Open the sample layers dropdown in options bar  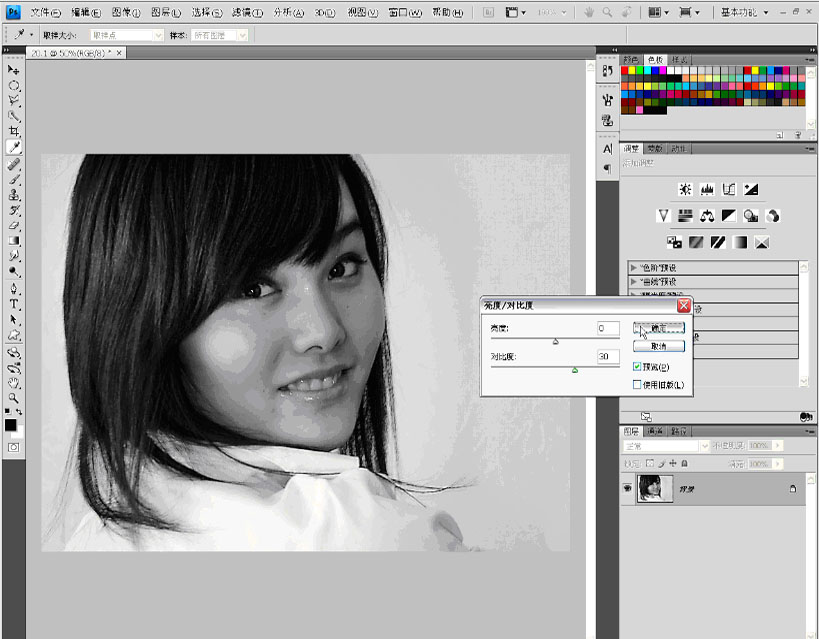[x=219, y=35]
